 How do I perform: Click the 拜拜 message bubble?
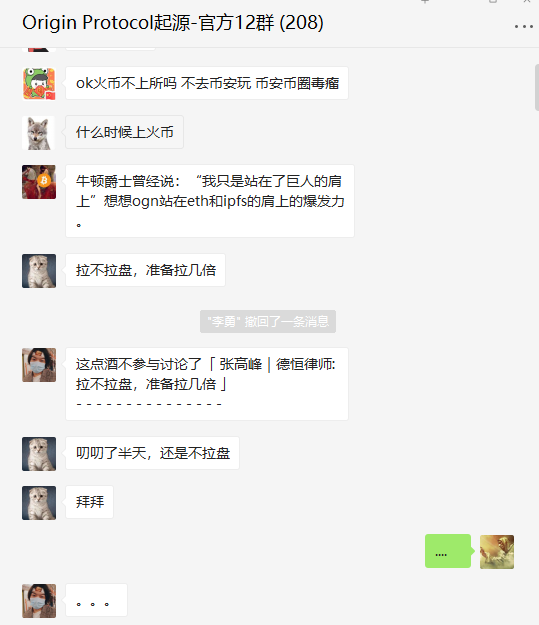coord(89,502)
